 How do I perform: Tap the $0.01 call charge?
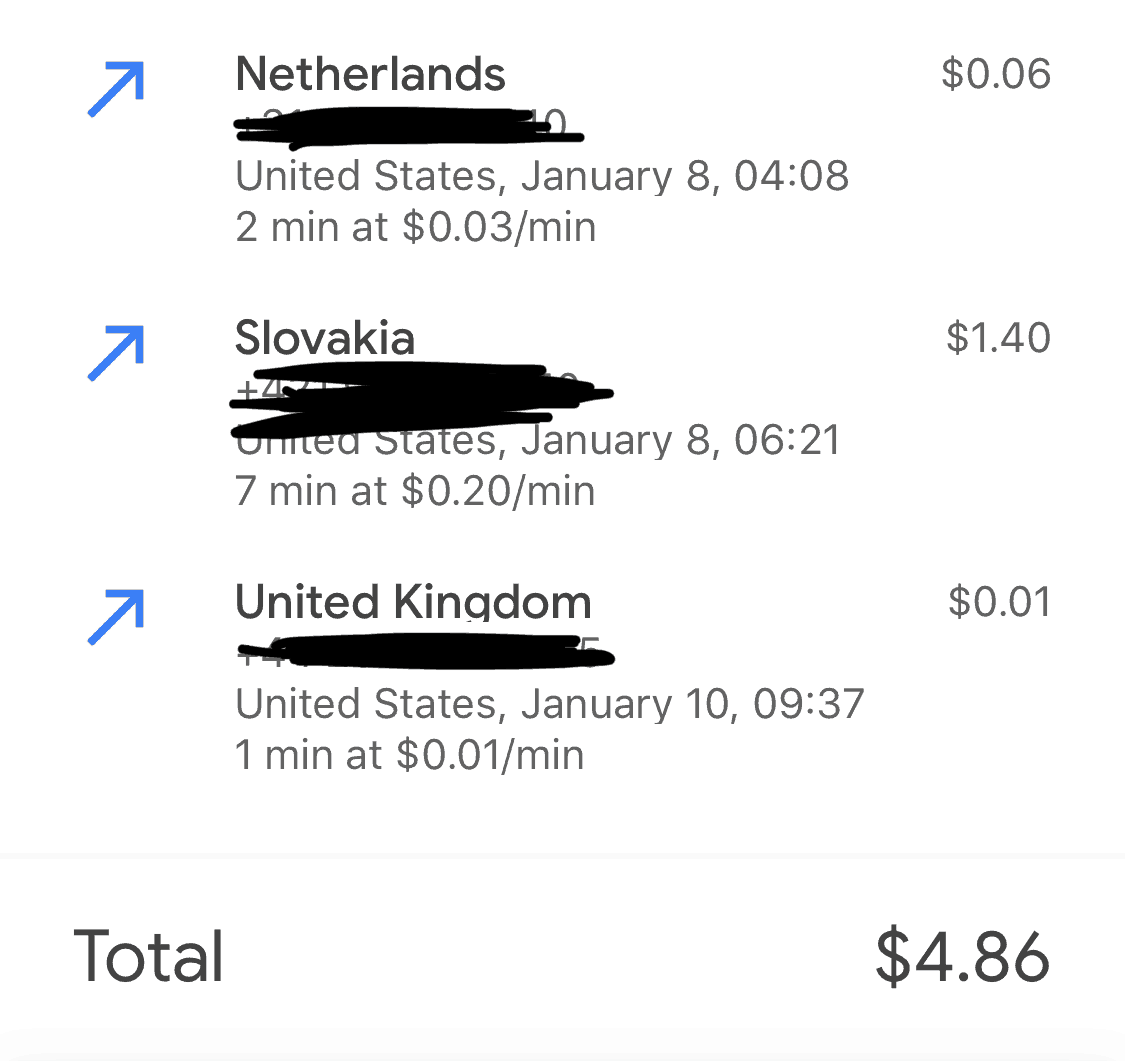click(999, 603)
